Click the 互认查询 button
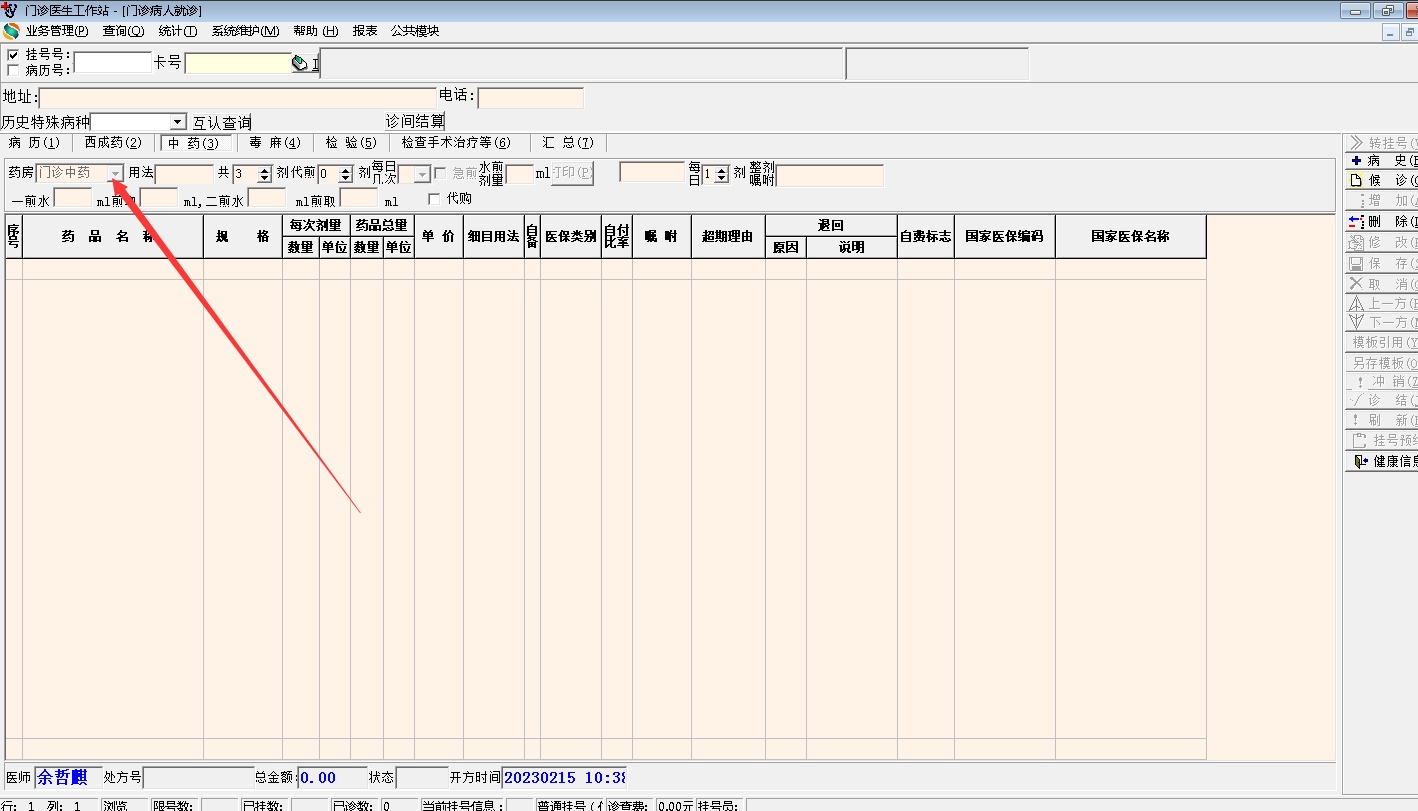Screen dimensions: 1418x811 coord(222,122)
